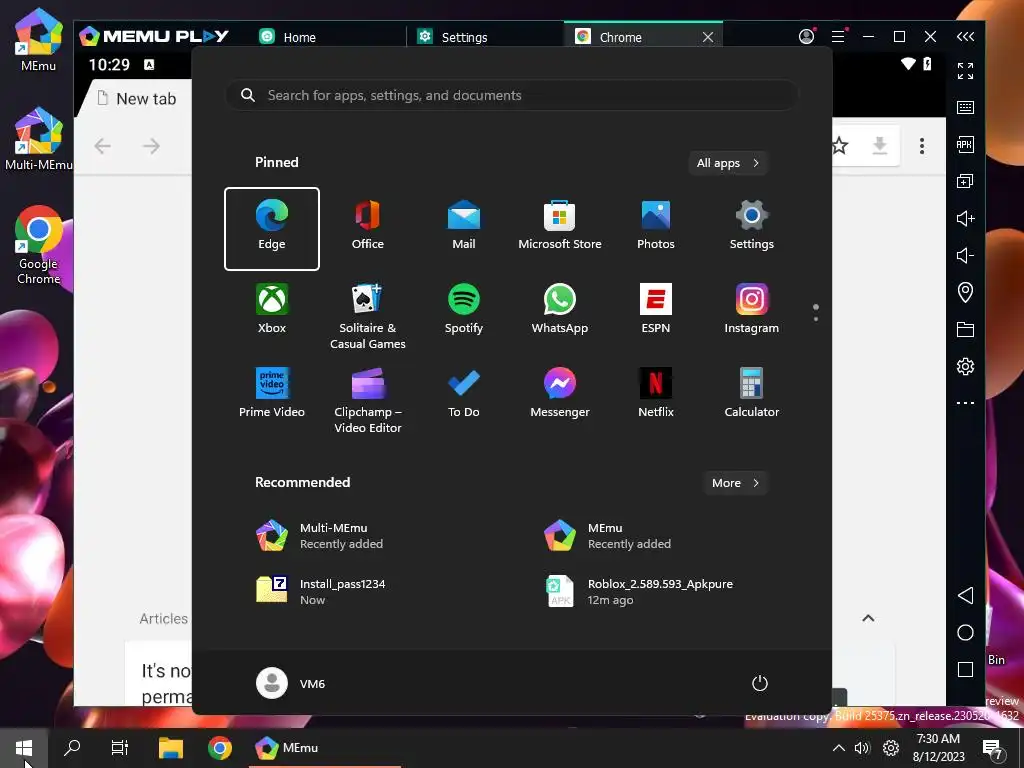Screen dimensions: 1024x768
Task: Open File Explorer from taskbar
Action: coord(171,748)
